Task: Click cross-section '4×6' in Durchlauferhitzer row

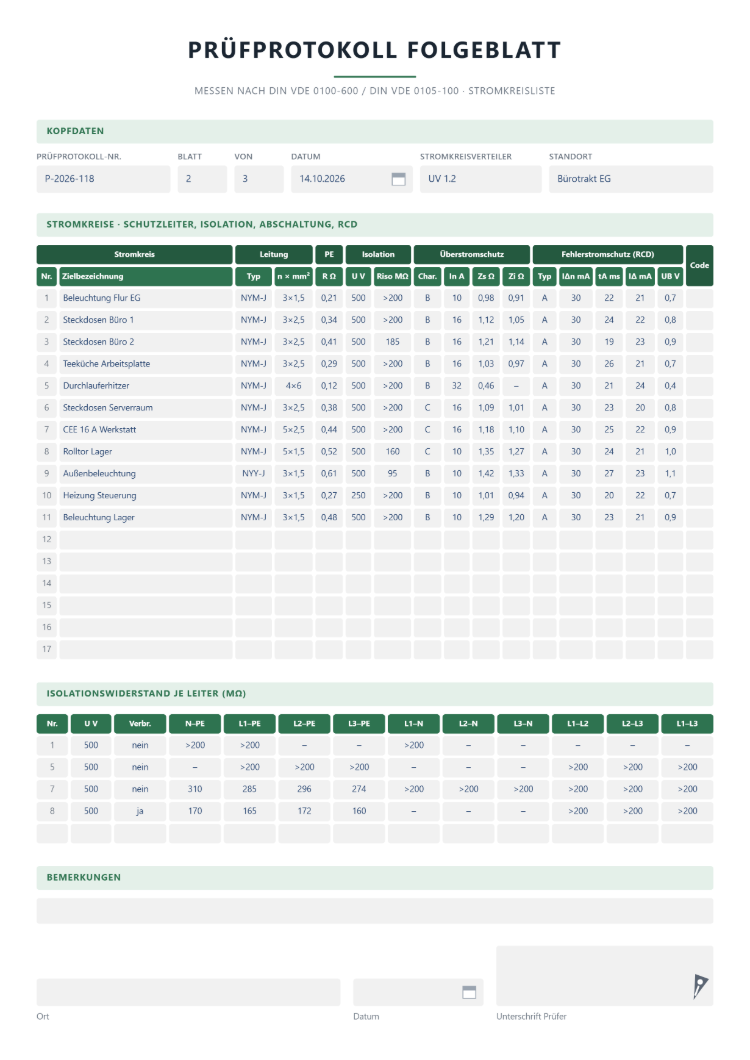Action: (x=294, y=386)
